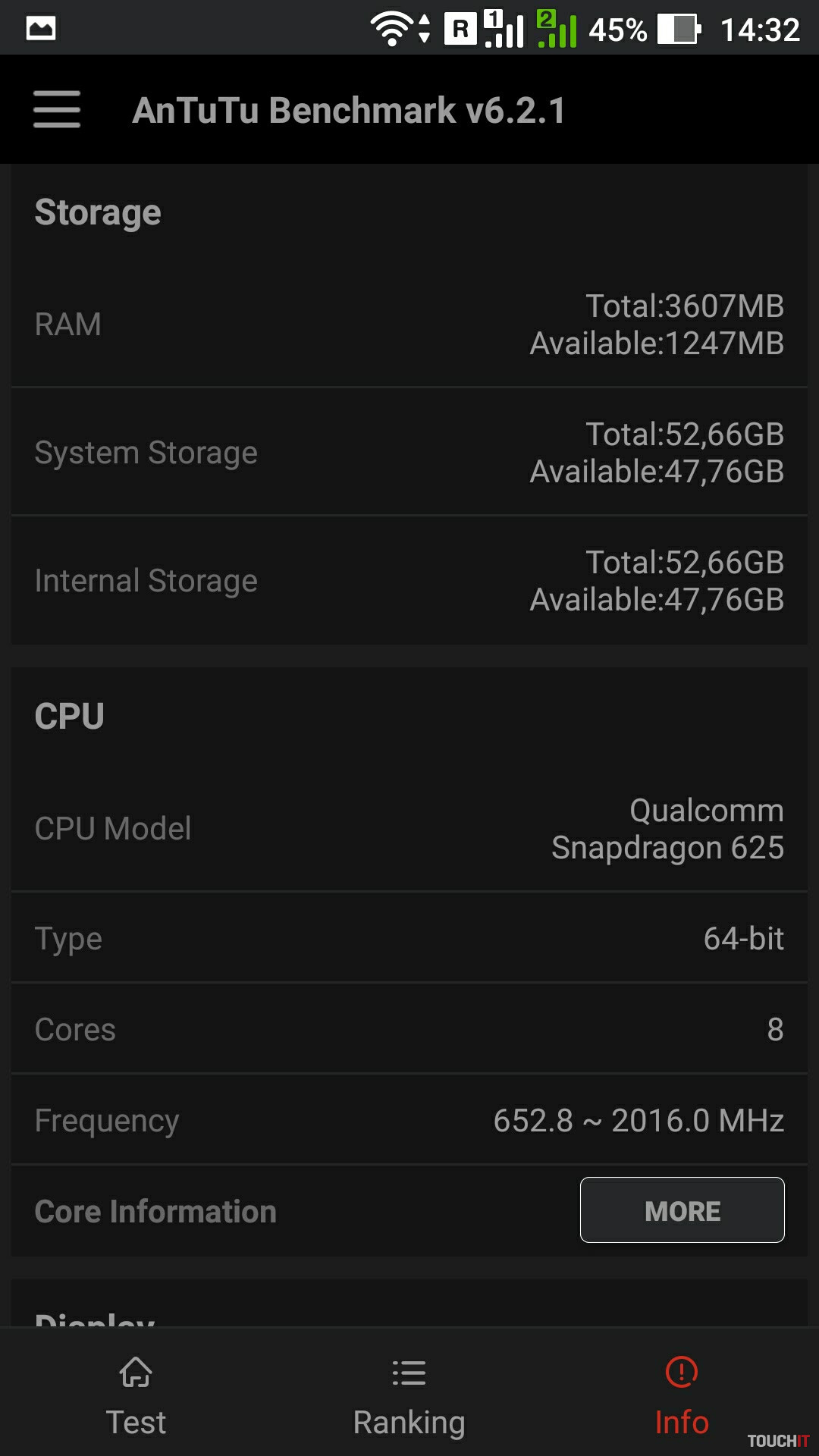Tap the Wi-Fi status icon
This screenshot has width=819, height=1456.
391,30
